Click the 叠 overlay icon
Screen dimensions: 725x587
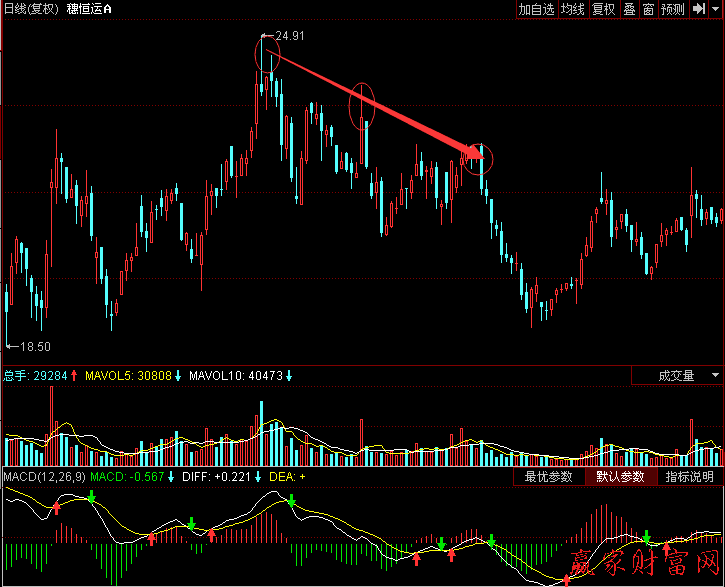[629, 9]
